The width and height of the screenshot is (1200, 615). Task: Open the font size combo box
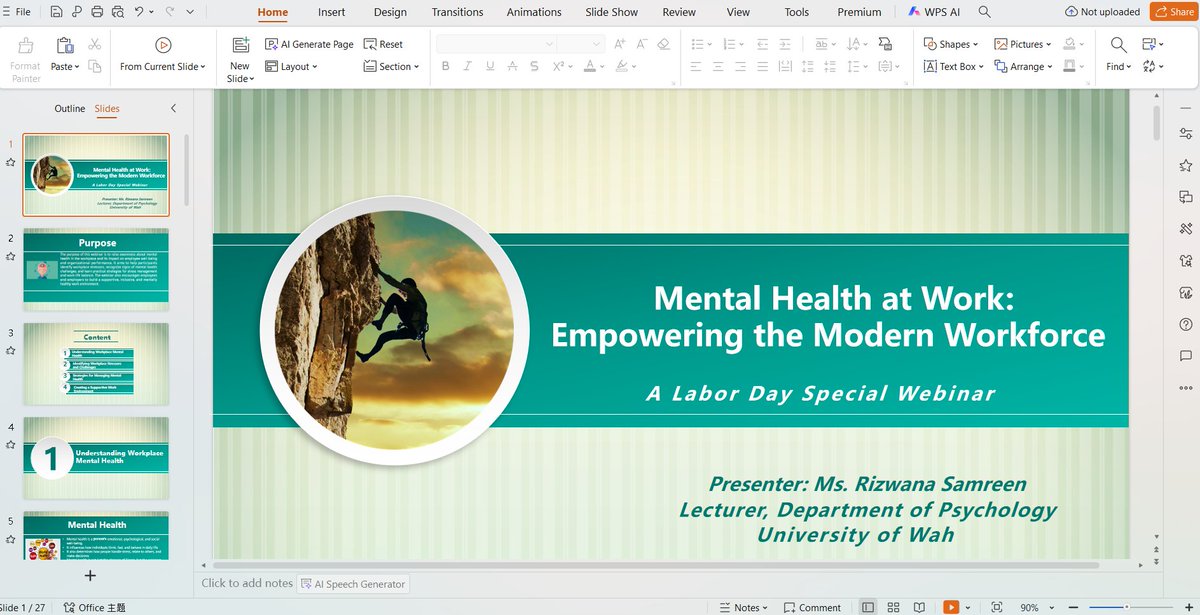(581, 44)
